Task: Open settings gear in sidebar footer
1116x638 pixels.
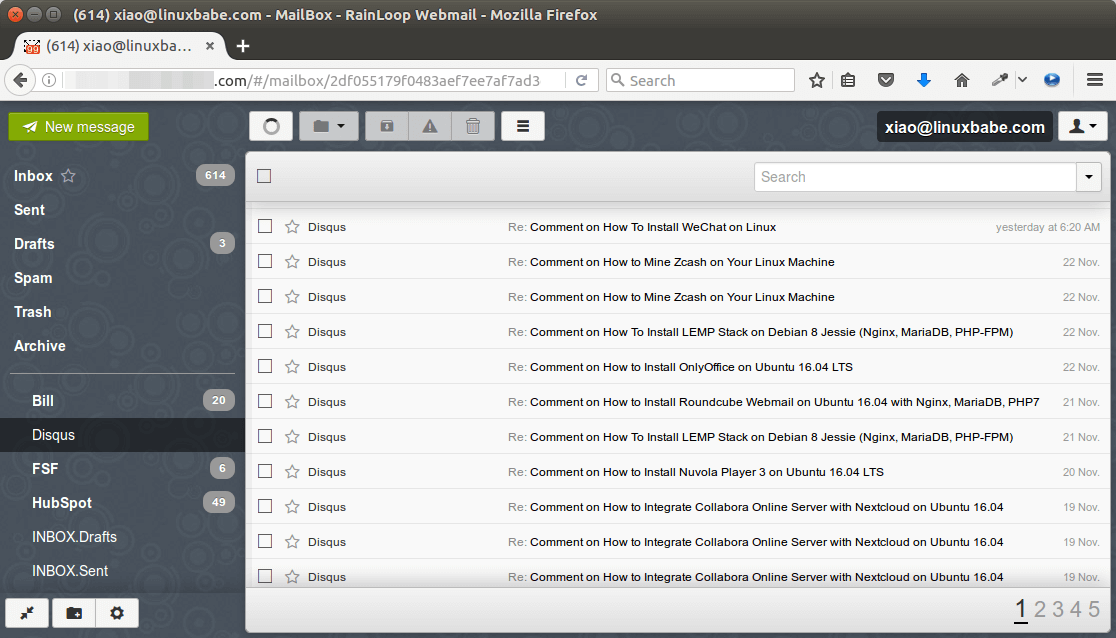Action: point(117,613)
